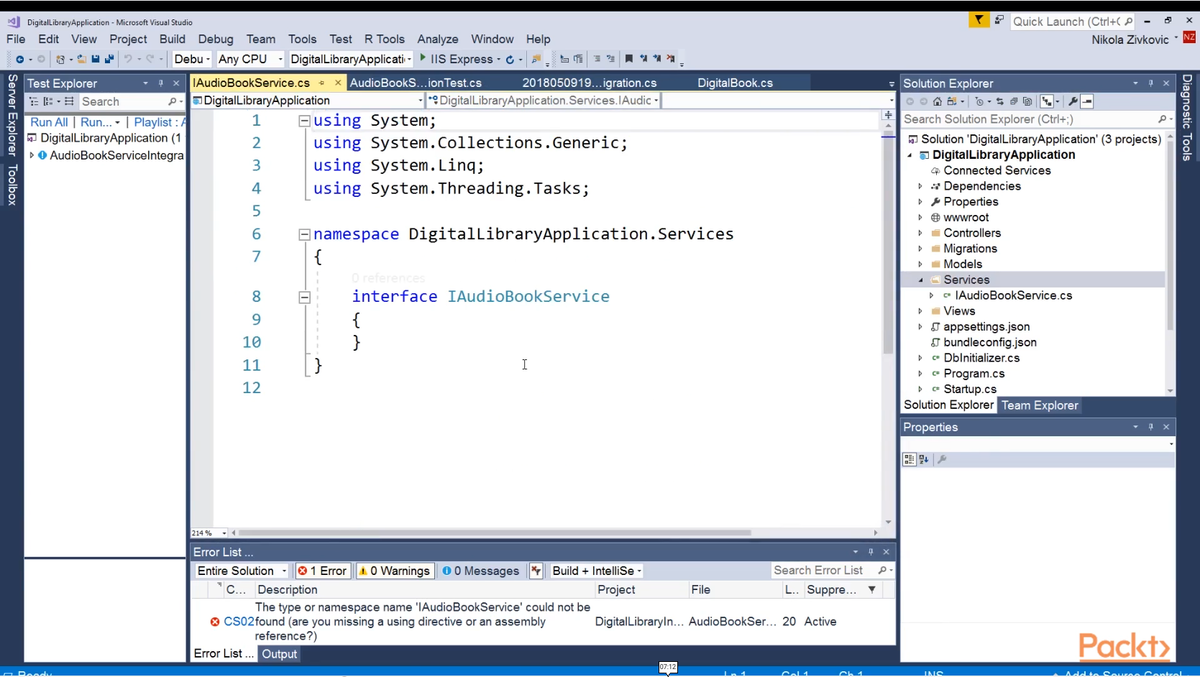Click the CS02 error code link
The image size is (1200, 677).
tap(239, 621)
